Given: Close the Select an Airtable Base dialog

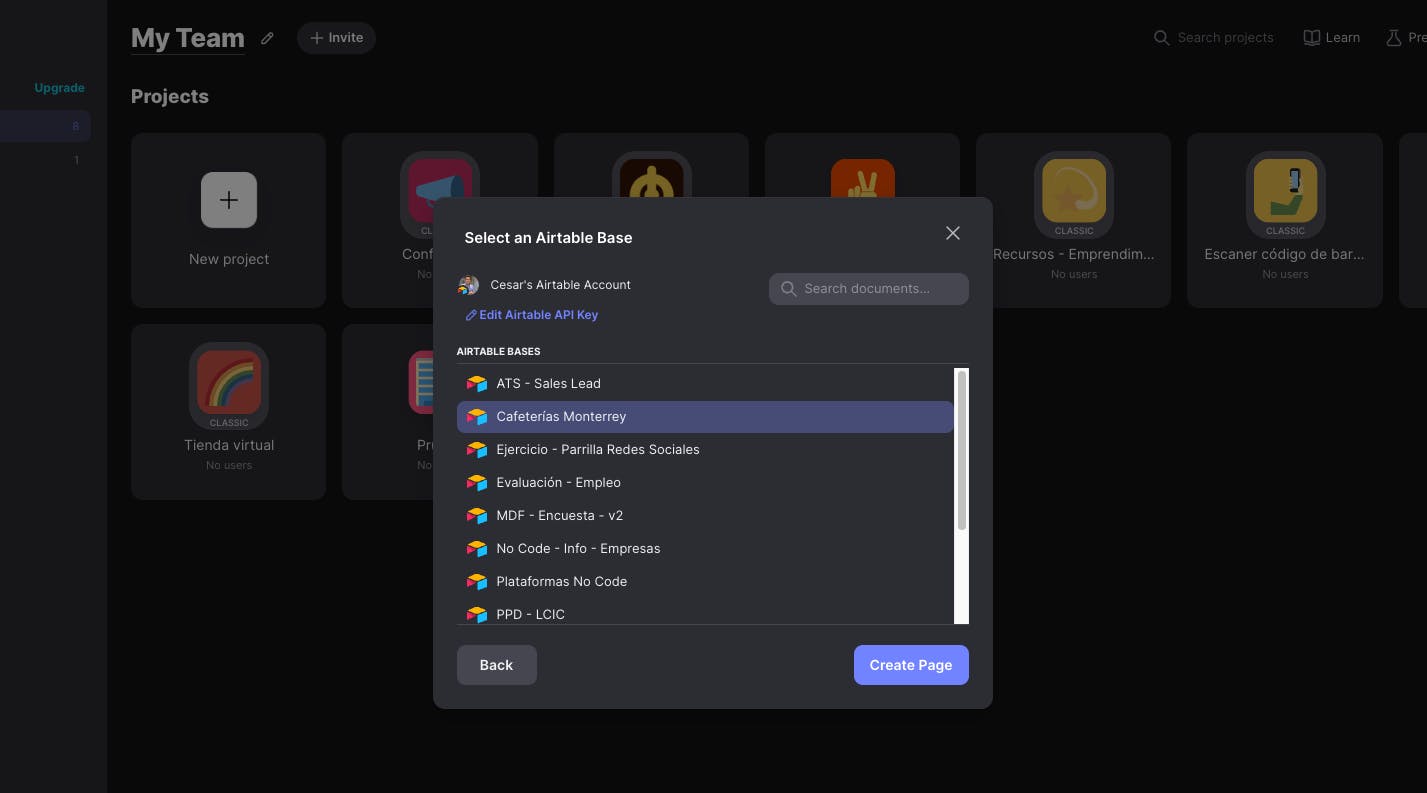Looking at the screenshot, I should [x=952, y=233].
